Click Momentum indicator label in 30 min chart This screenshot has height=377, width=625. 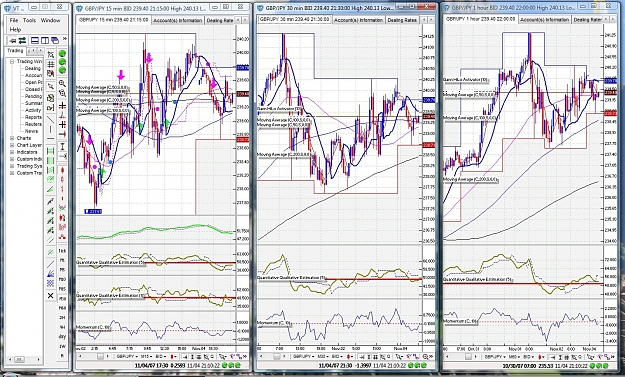[274, 323]
